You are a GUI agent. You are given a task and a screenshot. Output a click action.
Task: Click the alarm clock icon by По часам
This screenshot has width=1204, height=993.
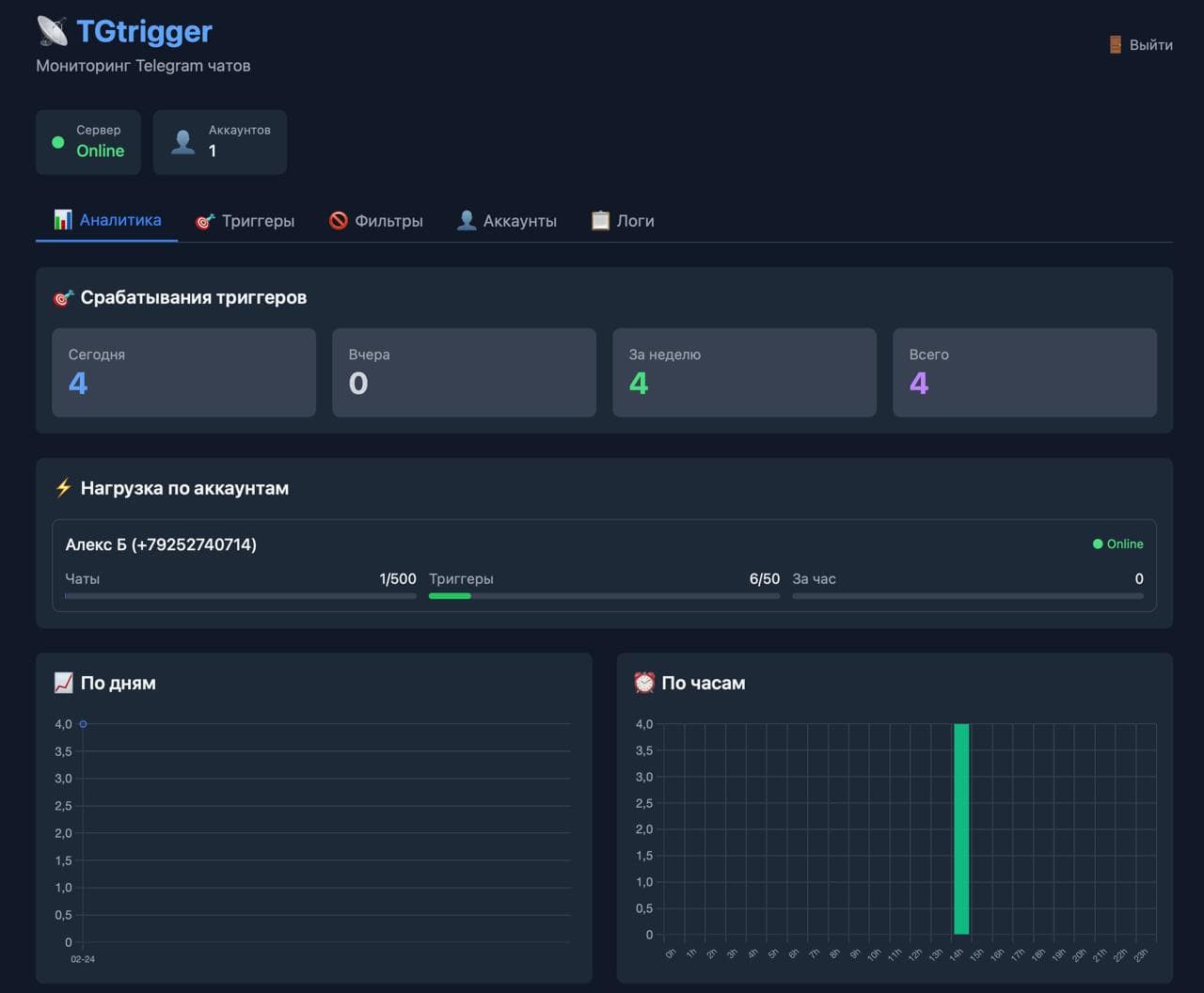[644, 683]
